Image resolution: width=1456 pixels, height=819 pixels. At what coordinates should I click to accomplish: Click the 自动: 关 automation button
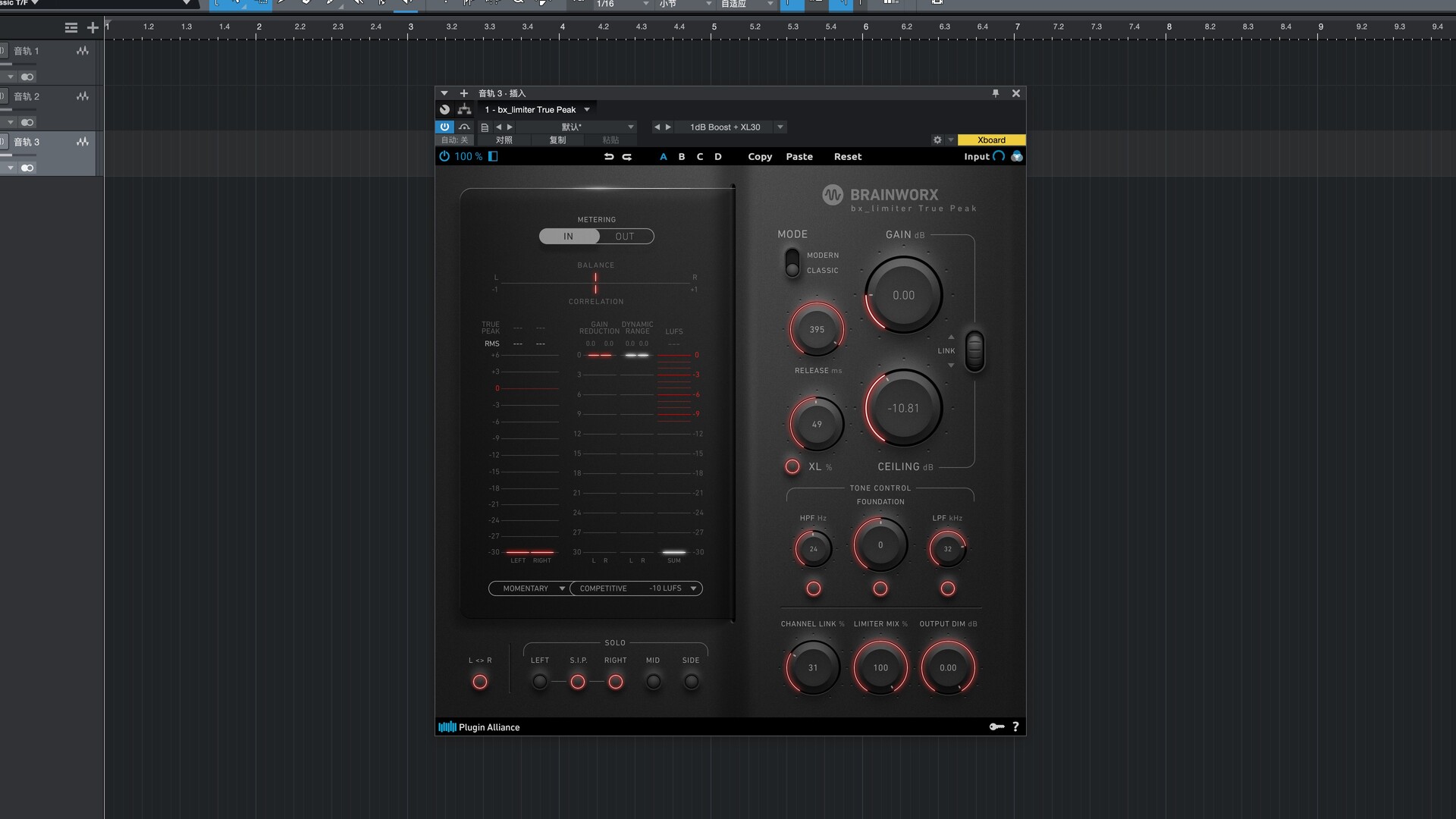455,140
